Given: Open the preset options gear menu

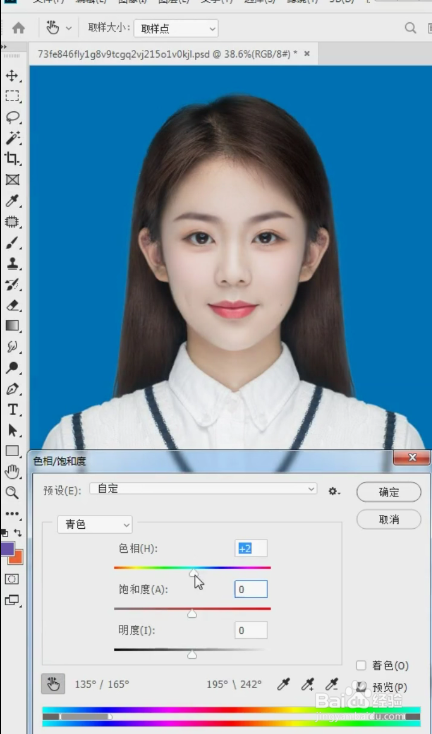Looking at the screenshot, I should [x=334, y=491].
